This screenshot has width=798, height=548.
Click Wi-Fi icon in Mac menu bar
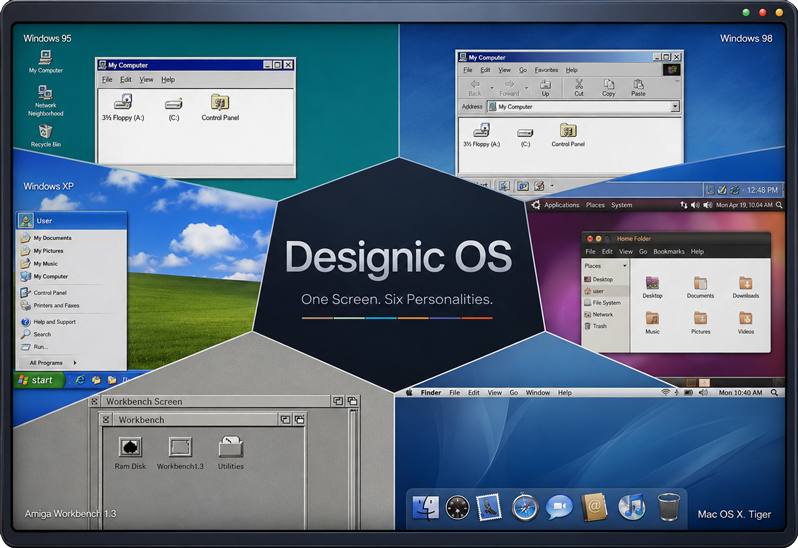point(665,393)
